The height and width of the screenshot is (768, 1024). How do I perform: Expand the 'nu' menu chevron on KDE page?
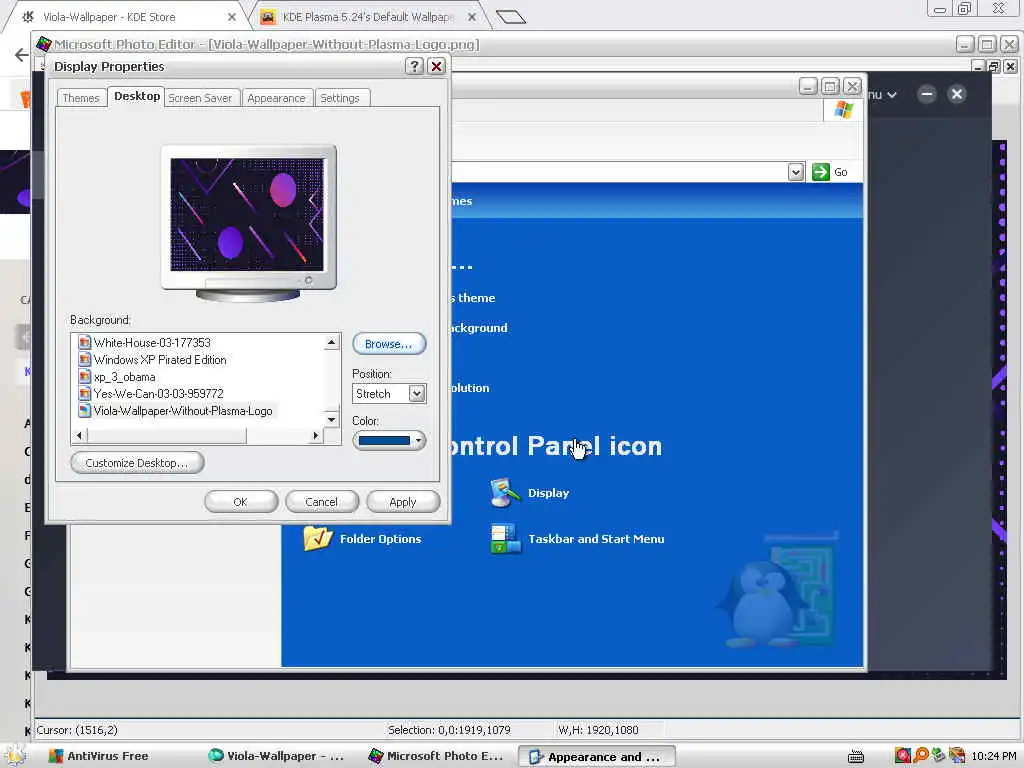892,95
